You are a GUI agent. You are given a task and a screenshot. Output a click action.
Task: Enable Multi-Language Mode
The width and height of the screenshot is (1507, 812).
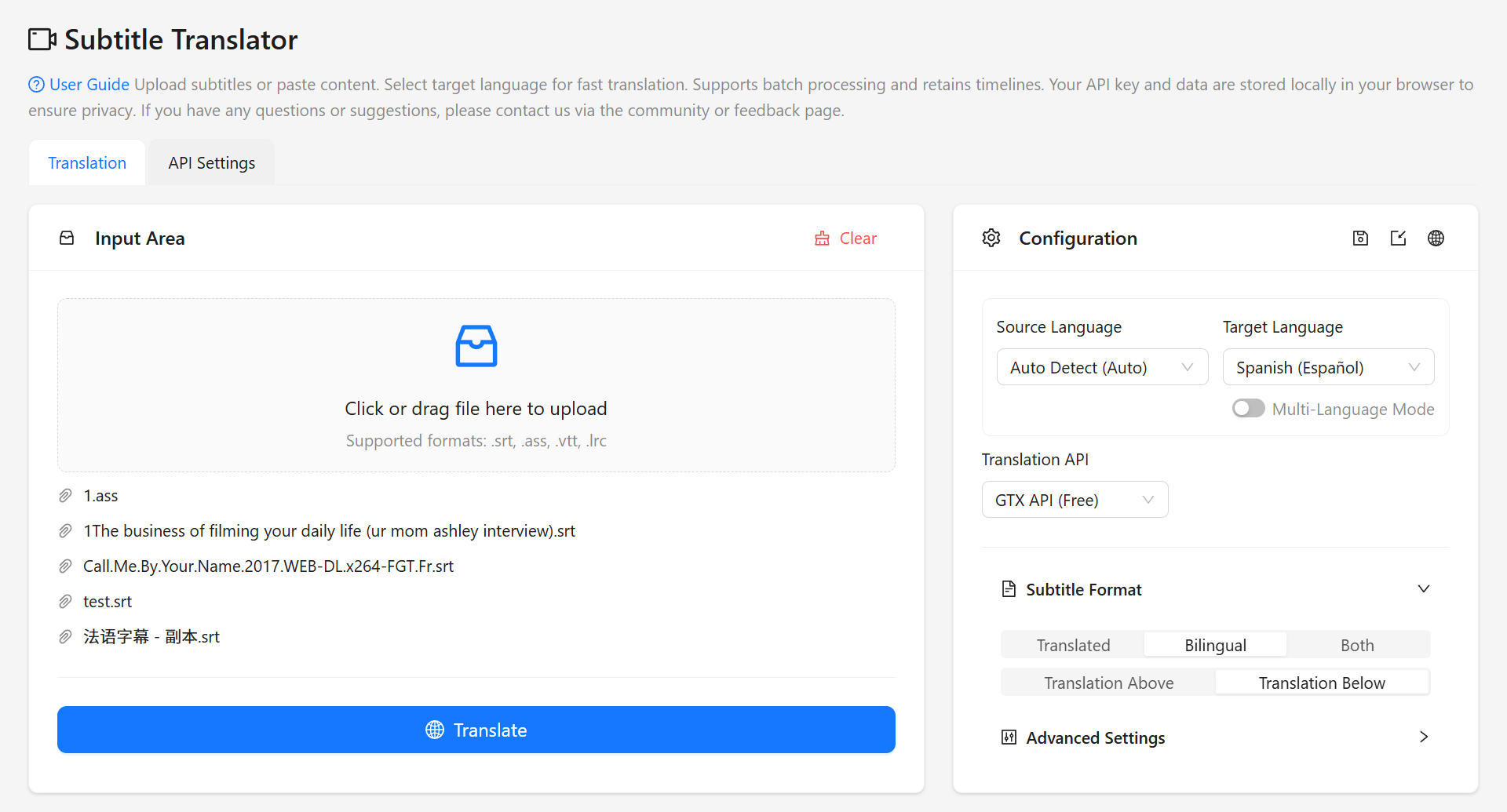[x=1248, y=408]
